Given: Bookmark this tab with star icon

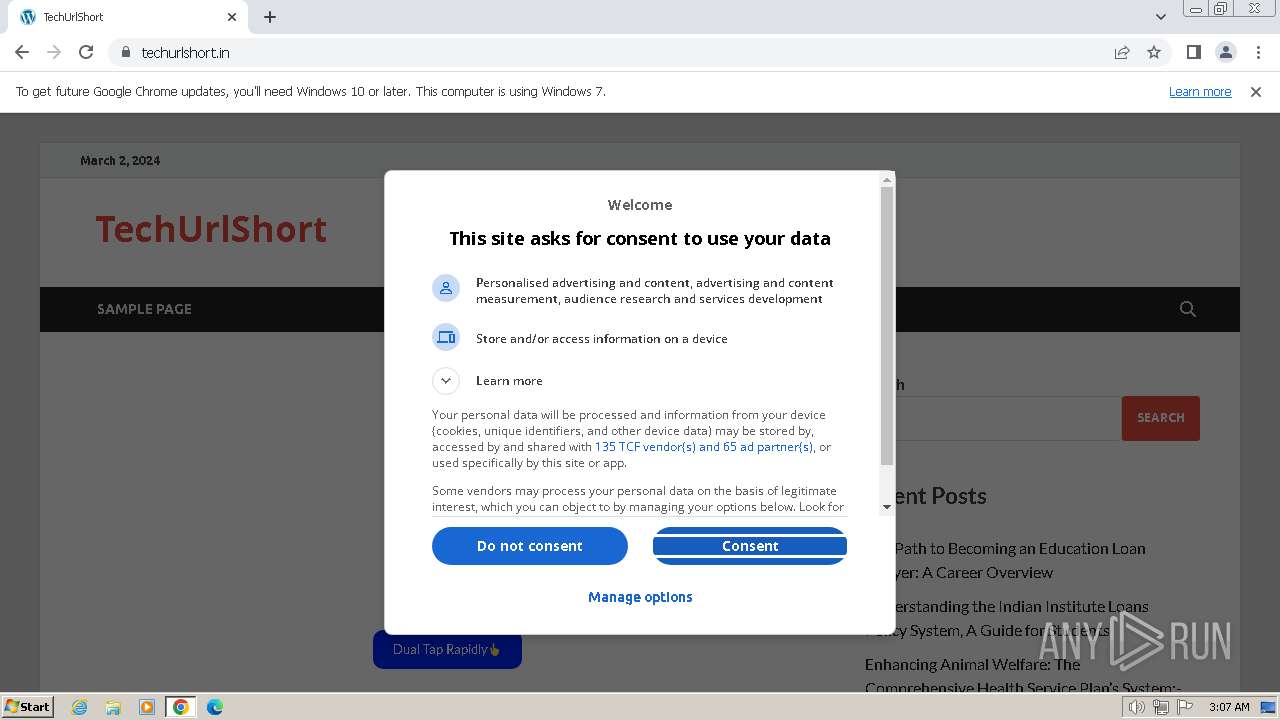Looking at the screenshot, I should [x=1154, y=52].
